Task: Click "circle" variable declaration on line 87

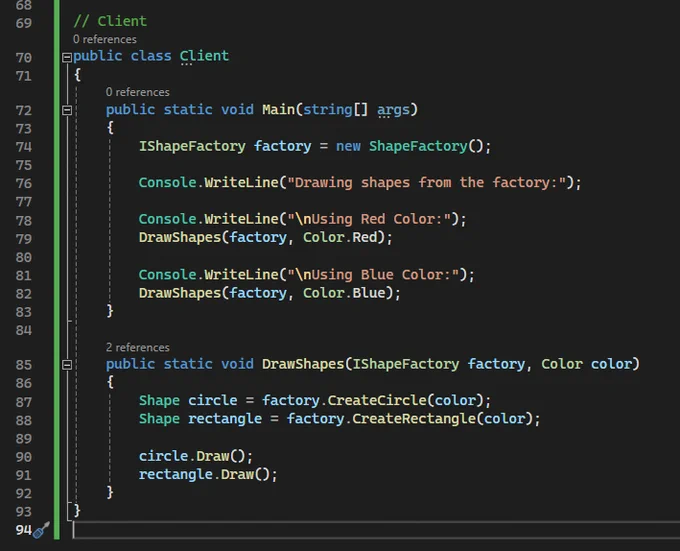Action: 212,400
